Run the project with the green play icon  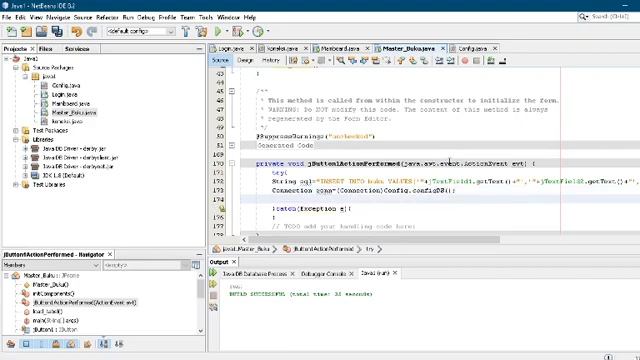218,31
